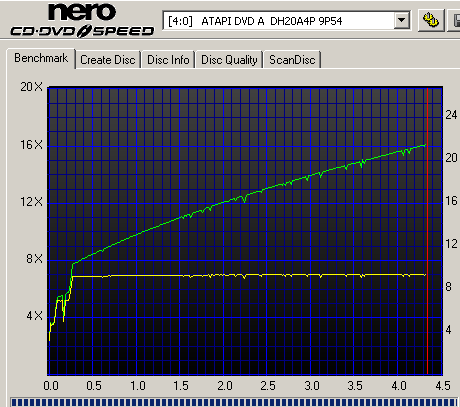Click the 20X label on the left axis
460x407 pixels.
32,87
